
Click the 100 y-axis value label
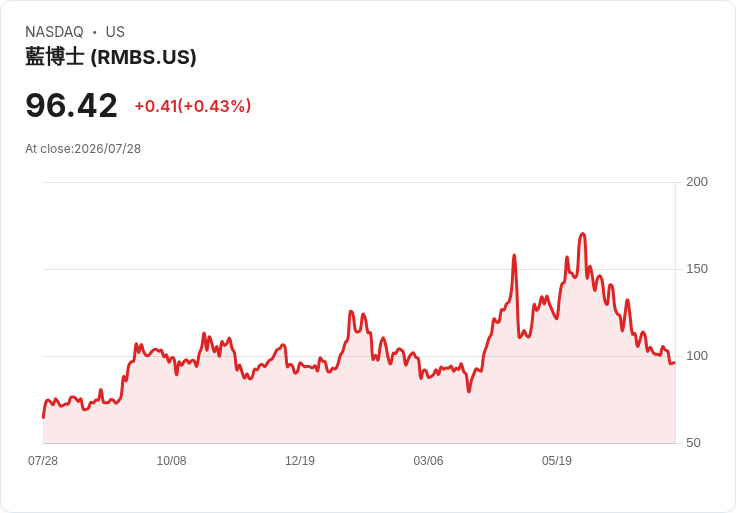click(x=697, y=356)
